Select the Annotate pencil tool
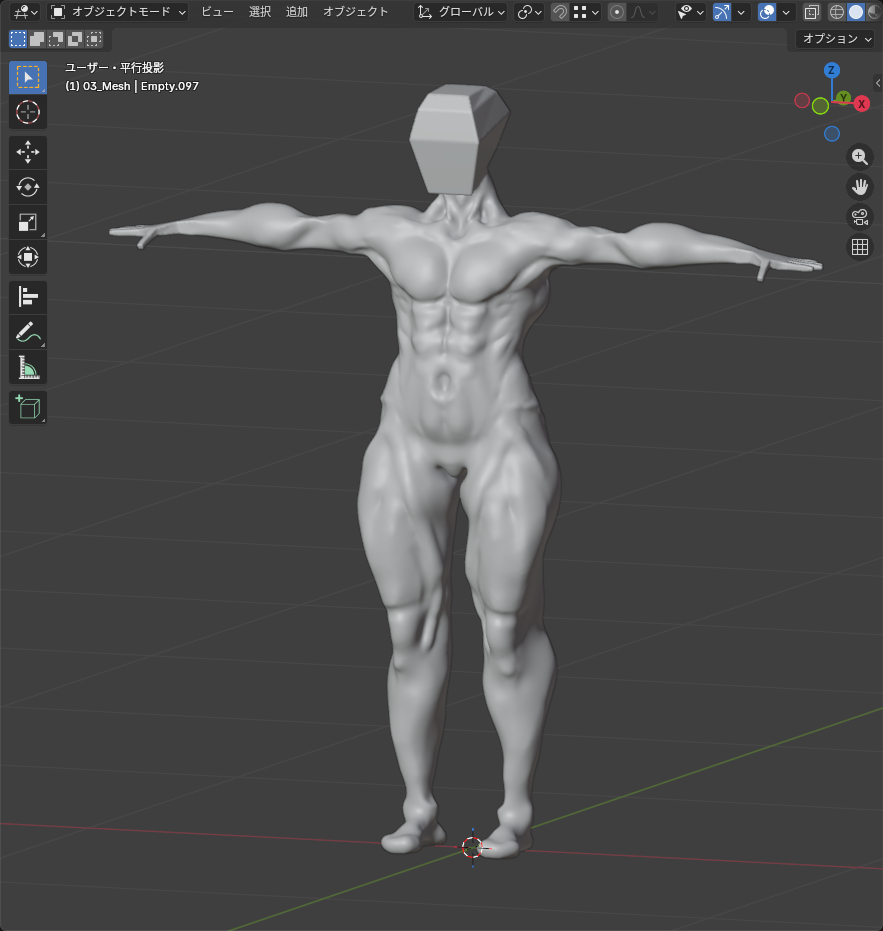 tap(28, 332)
